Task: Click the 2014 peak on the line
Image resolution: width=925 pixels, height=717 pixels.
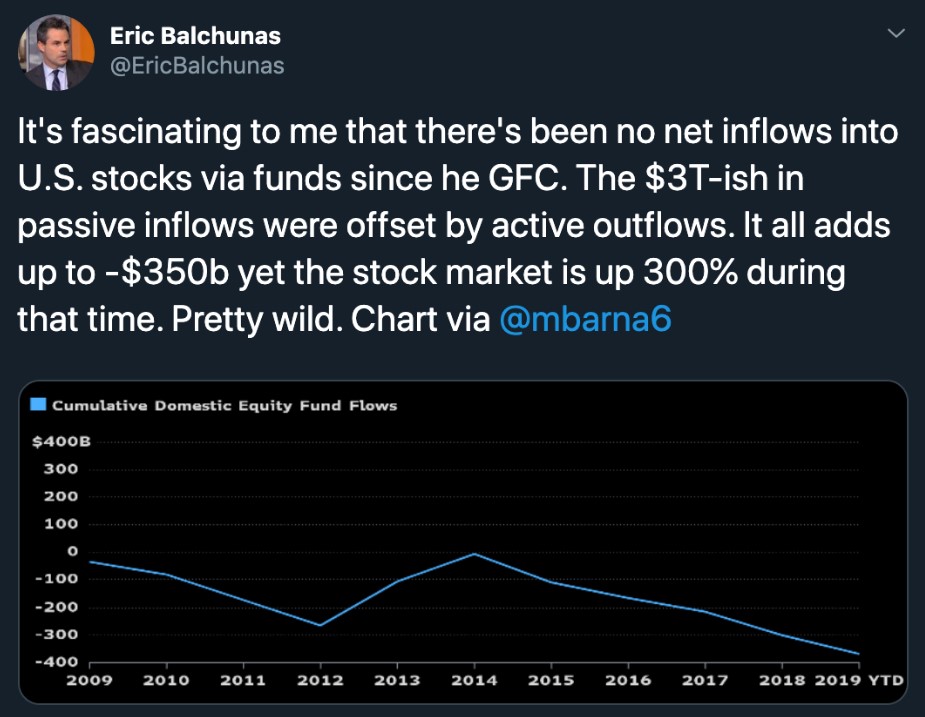Action: 474,554
